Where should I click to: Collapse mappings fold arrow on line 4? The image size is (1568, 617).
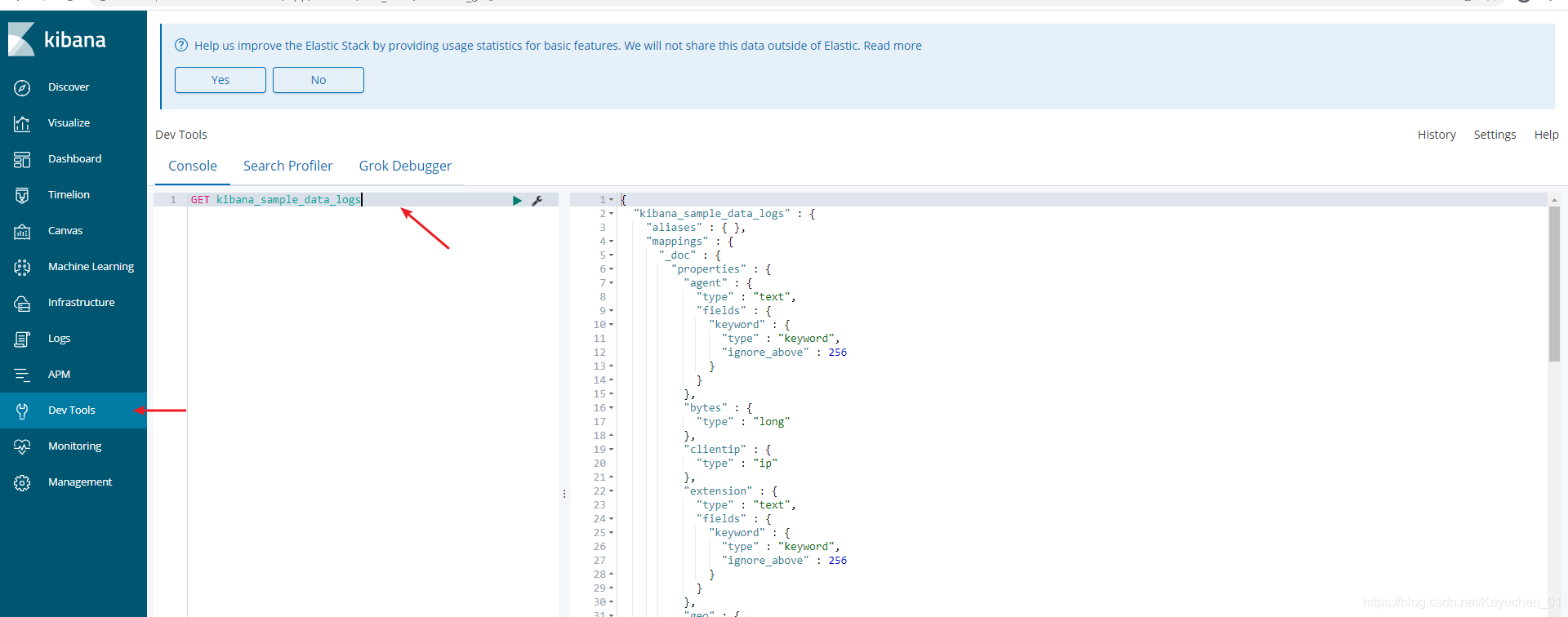pyautogui.click(x=611, y=242)
